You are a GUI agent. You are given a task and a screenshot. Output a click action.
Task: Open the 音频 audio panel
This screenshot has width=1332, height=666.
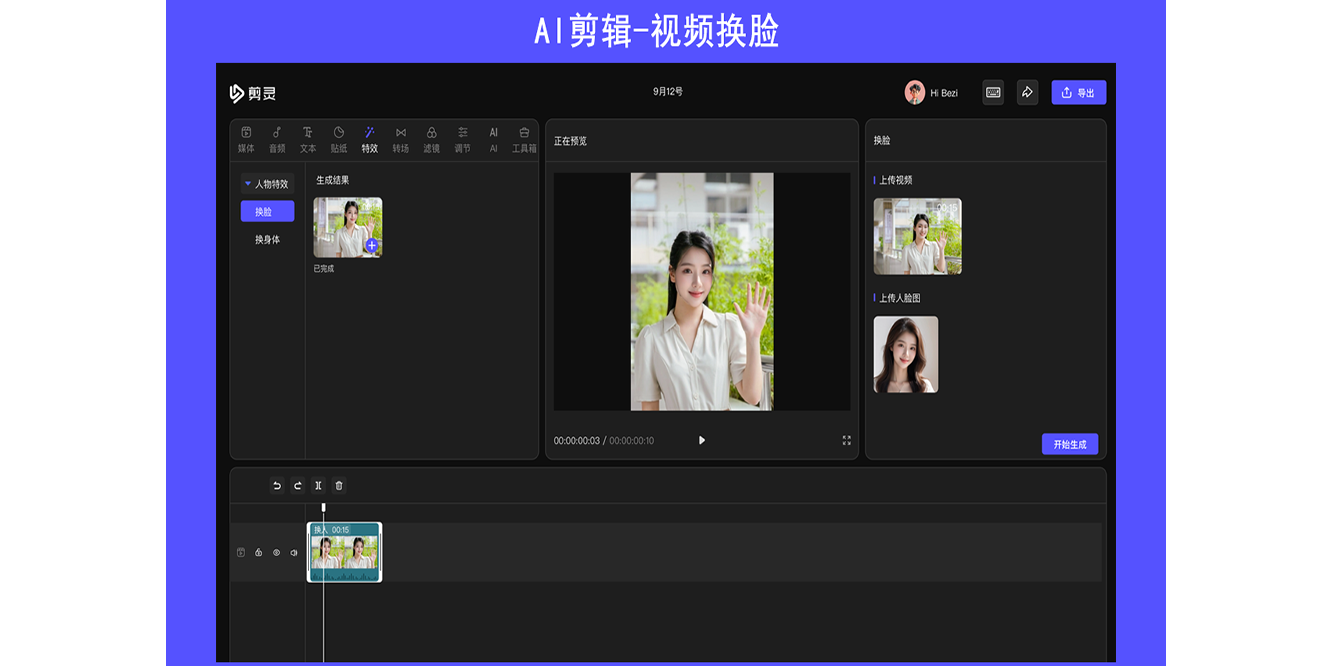(277, 135)
